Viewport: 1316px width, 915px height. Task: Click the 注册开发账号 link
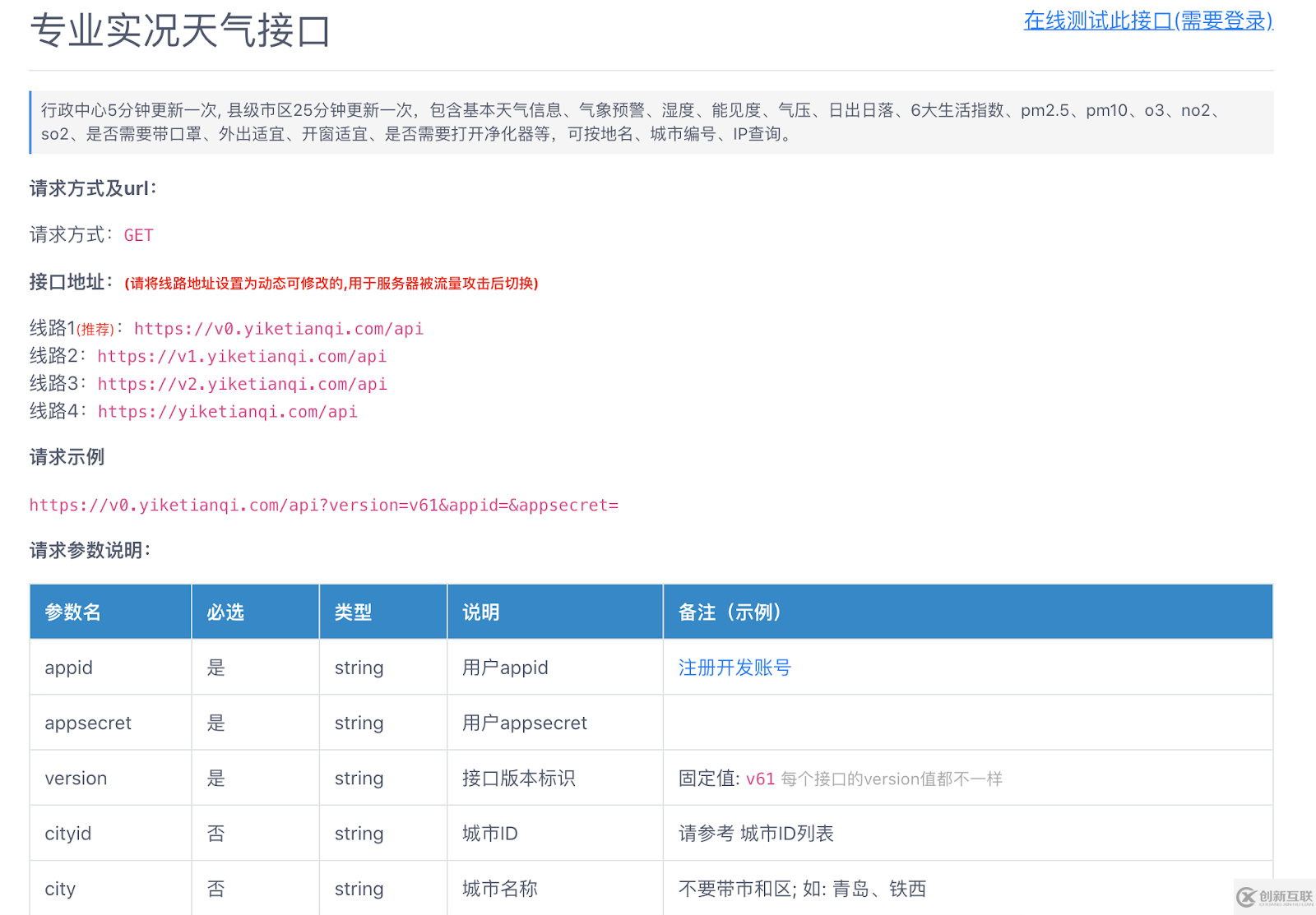(x=734, y=668)
